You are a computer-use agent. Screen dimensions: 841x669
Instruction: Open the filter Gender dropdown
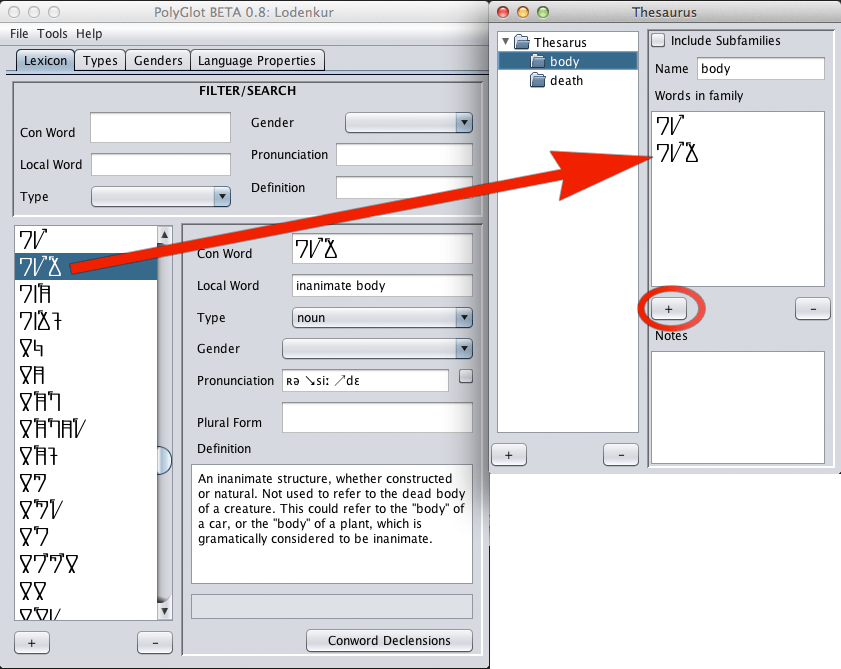pyautogui.click(x=409, y=123)
